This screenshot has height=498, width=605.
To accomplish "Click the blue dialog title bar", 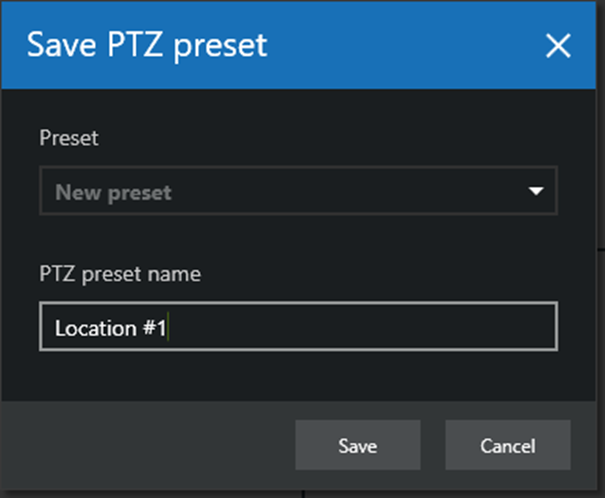I will (400, 45).
